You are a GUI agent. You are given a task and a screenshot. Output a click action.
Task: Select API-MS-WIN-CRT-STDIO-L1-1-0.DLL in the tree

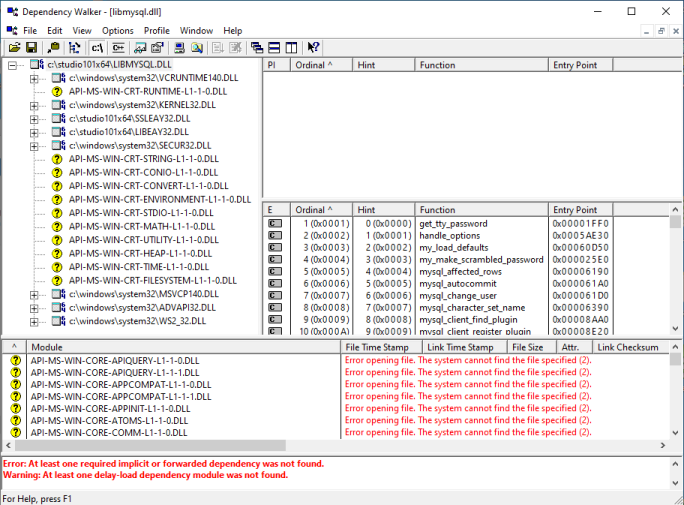141,213
